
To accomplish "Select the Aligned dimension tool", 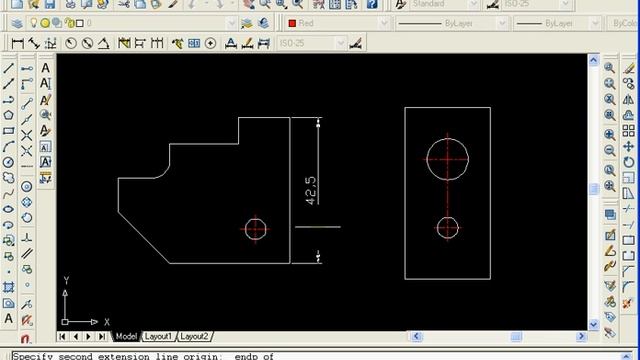I will (33, 43).
